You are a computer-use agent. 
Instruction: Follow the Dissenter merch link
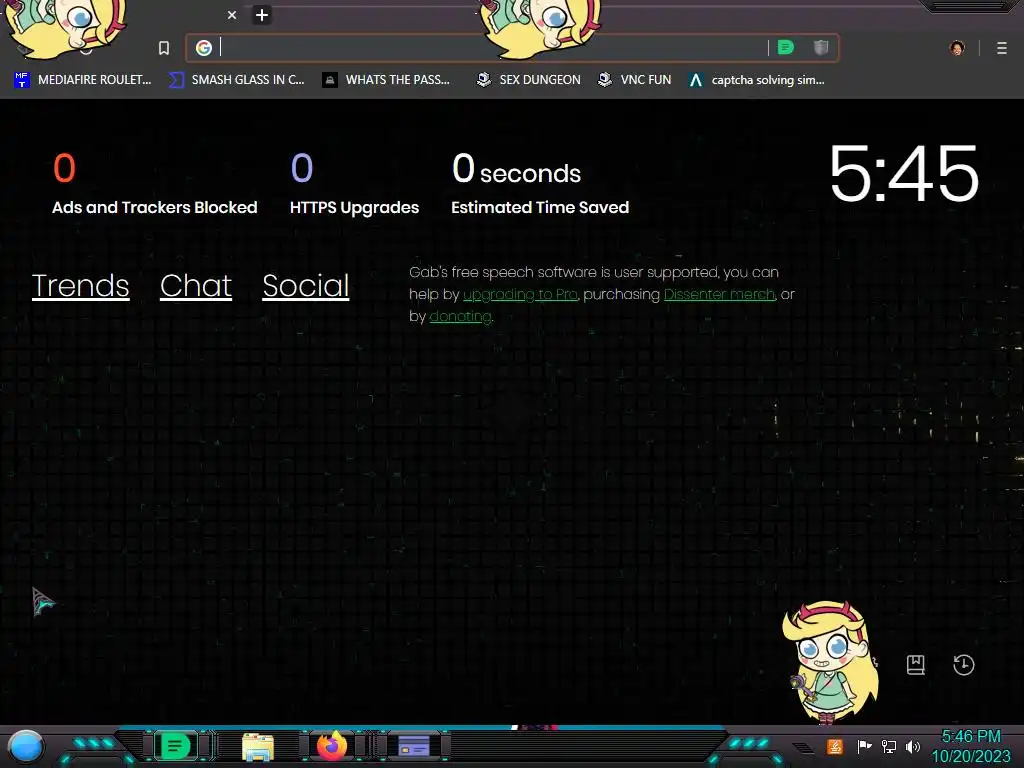(x=719, y=295)
